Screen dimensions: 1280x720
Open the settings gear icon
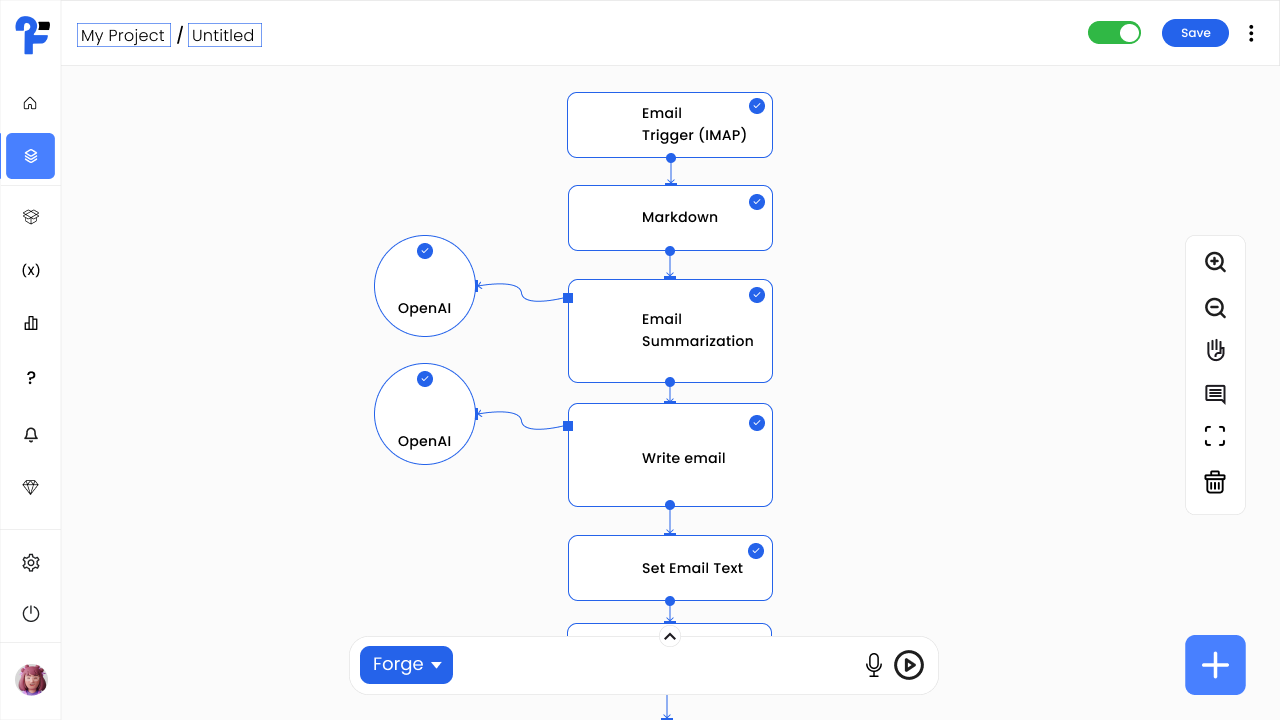point(30,563)
